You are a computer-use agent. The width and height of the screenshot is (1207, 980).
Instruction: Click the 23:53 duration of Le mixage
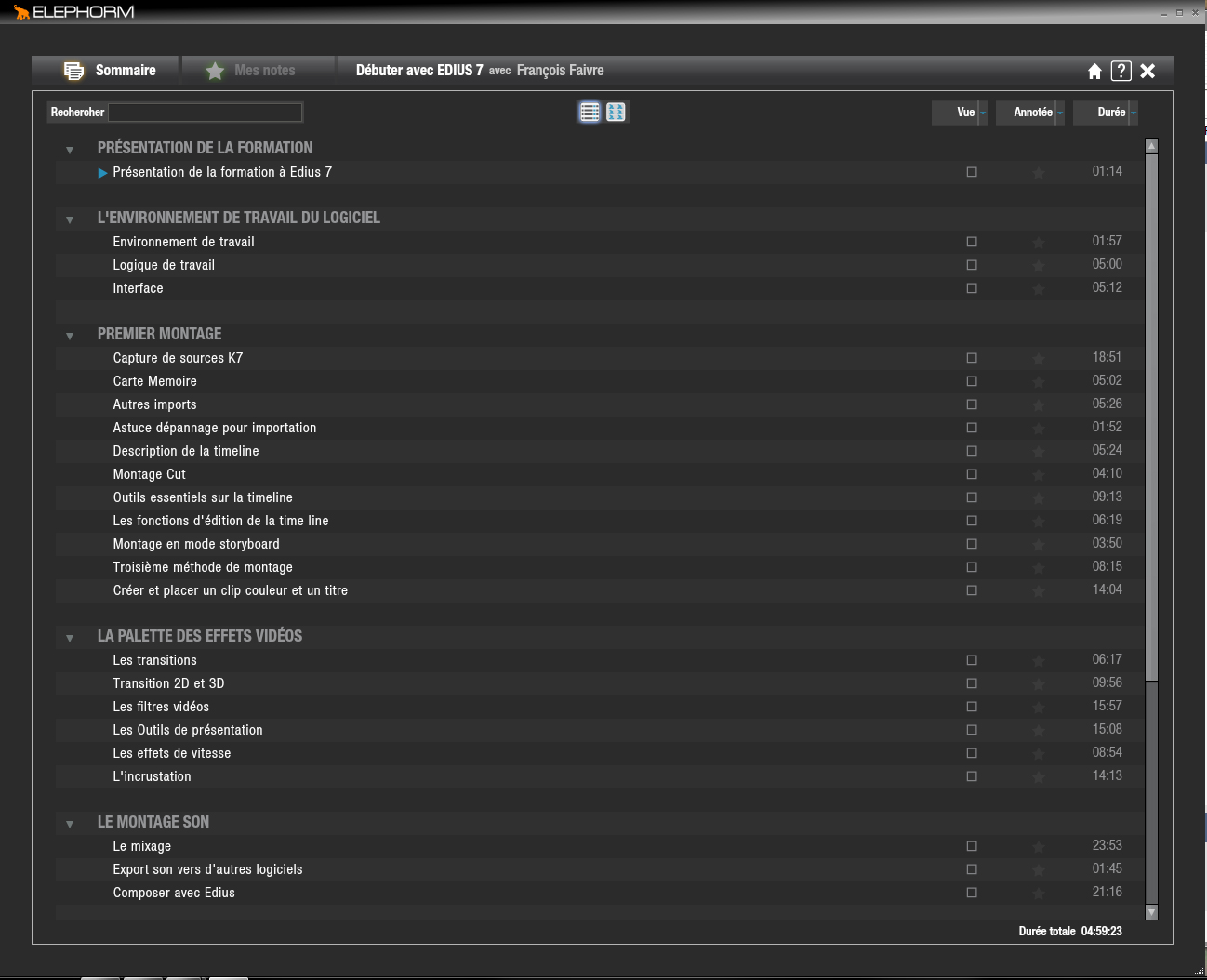point(1107,845)
